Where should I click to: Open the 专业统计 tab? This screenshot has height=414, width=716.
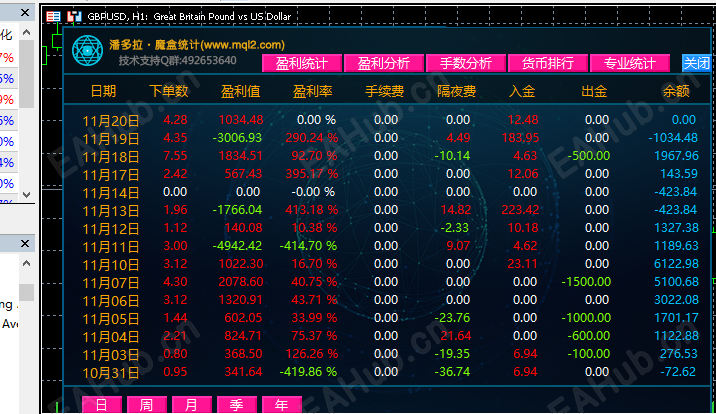(630, 63)
